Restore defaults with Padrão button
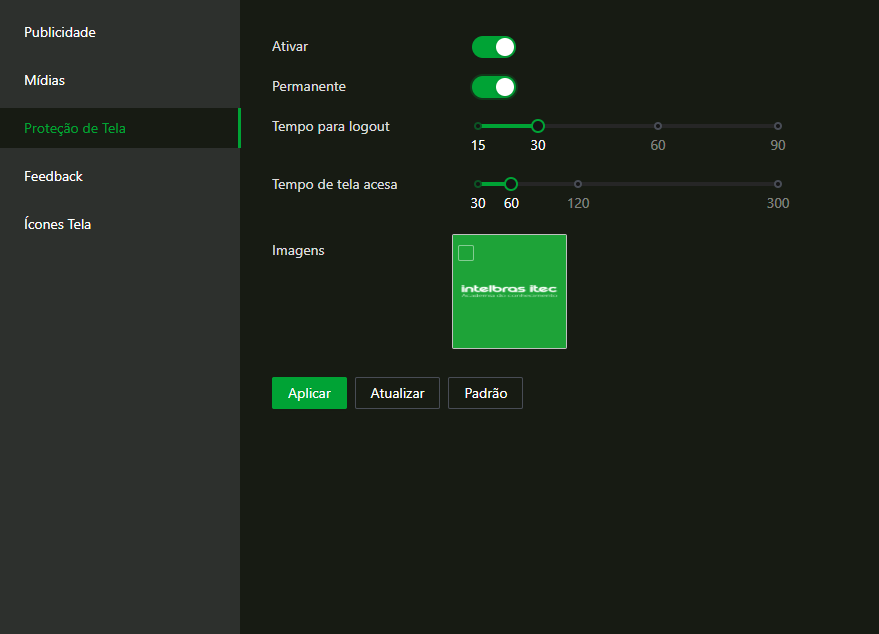Image resolution: width=879 pixels, height=634 pixels. coord(485,393)
